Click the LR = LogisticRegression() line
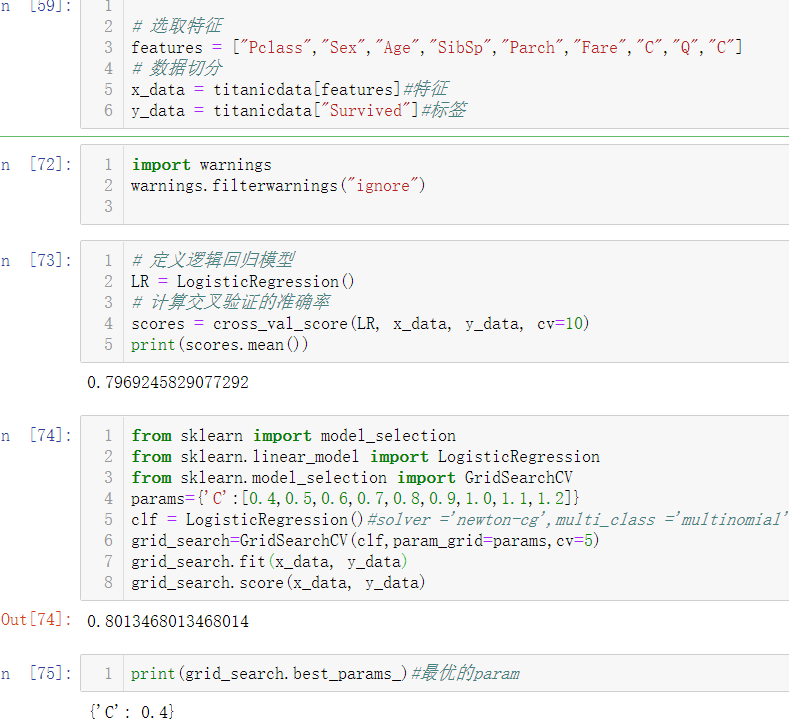Screen dimensions: 789x722 click(x=243, y=282)
